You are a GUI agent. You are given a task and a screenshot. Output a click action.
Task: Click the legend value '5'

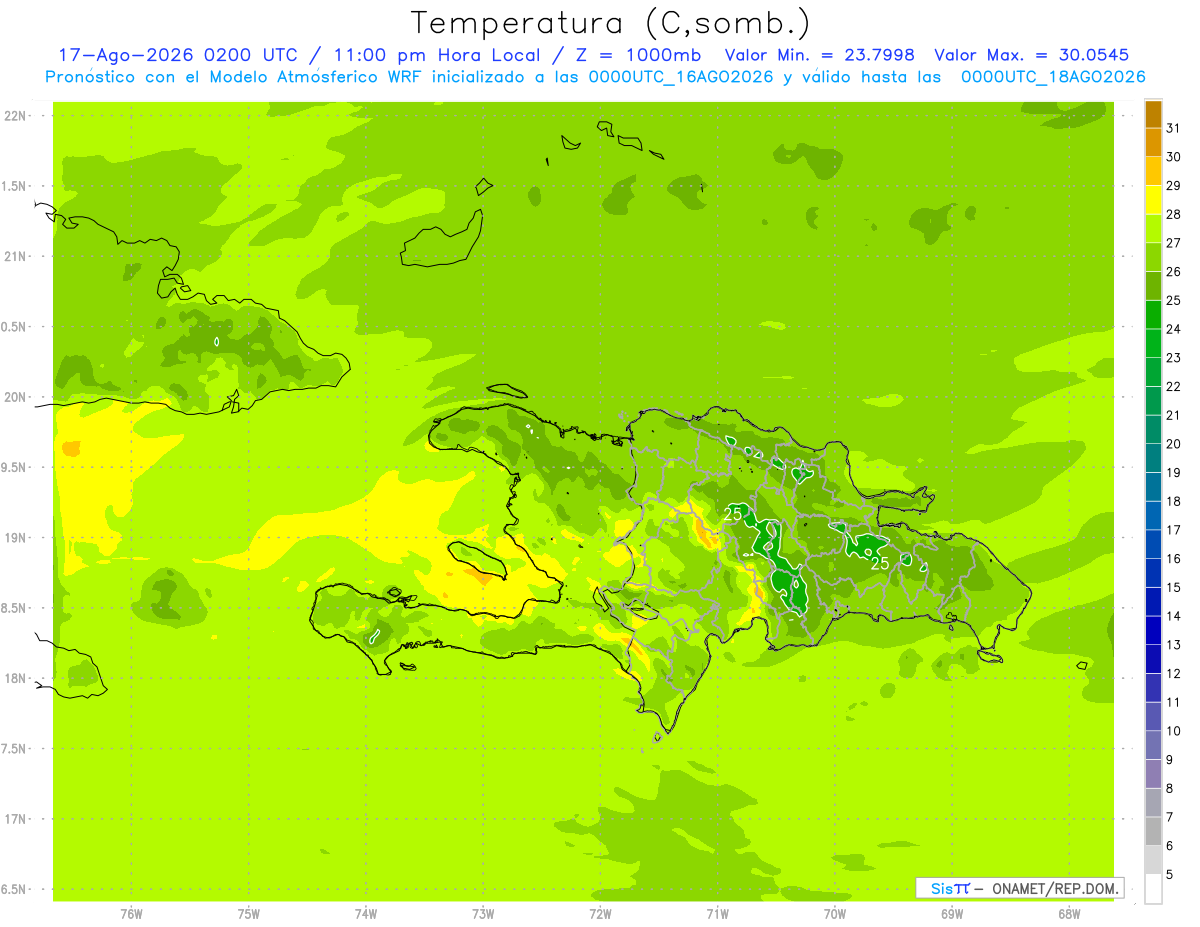tap(1170, 875)
